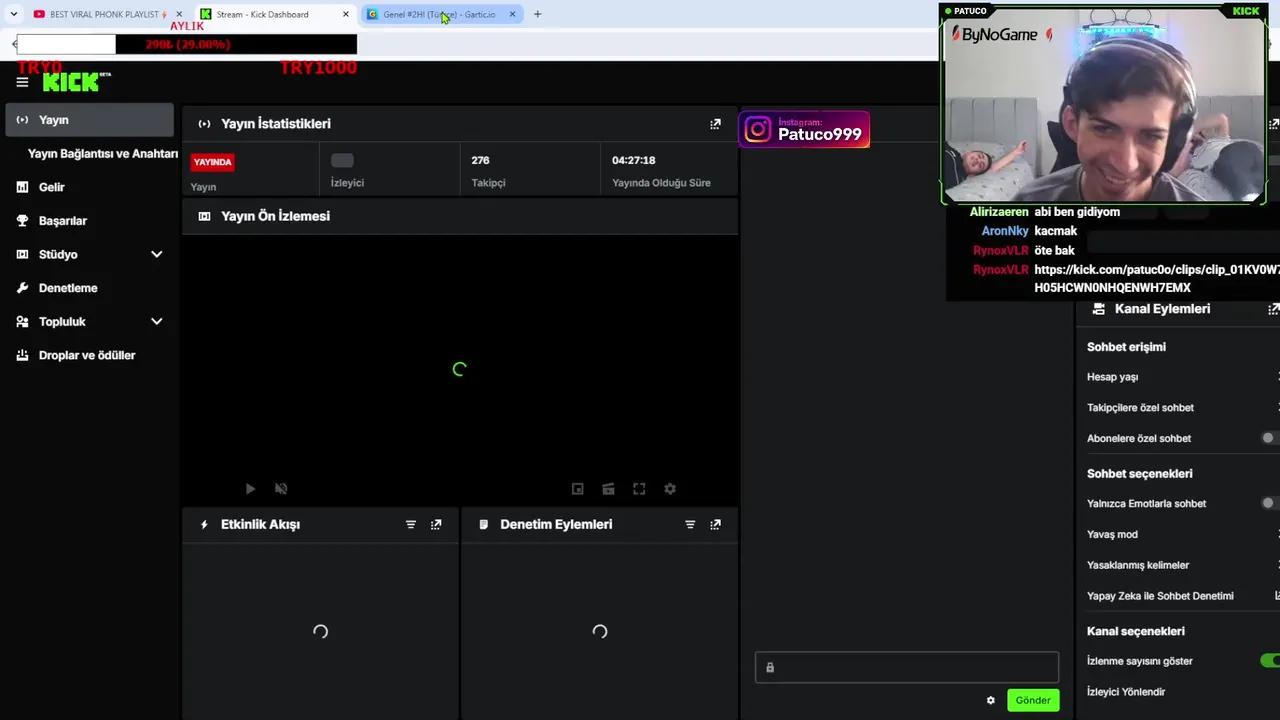Click the Instagram Patuco999 banner
This screenshot has width=1280, height=720.
tap(804, 130)
